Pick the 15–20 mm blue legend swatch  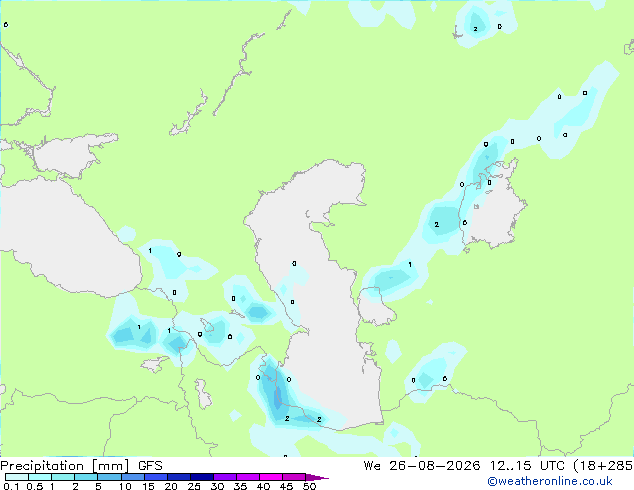[x=156, y=477]
